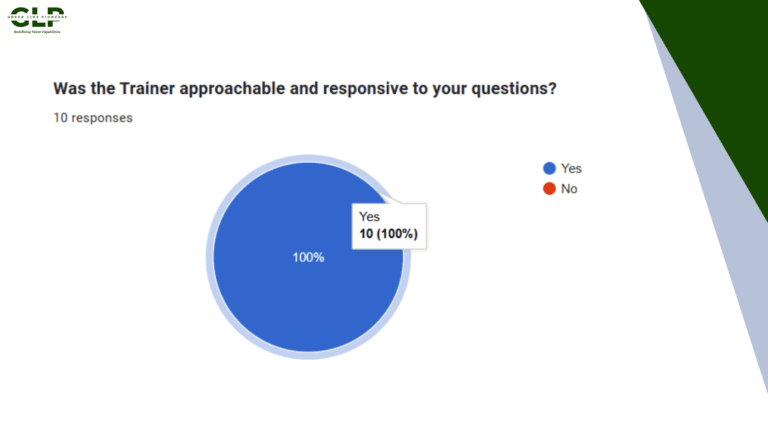Viewport: 768px width, 432px height.
Task: Click the italic tagline under the CLP logo
Action: (x=37, y=32)
